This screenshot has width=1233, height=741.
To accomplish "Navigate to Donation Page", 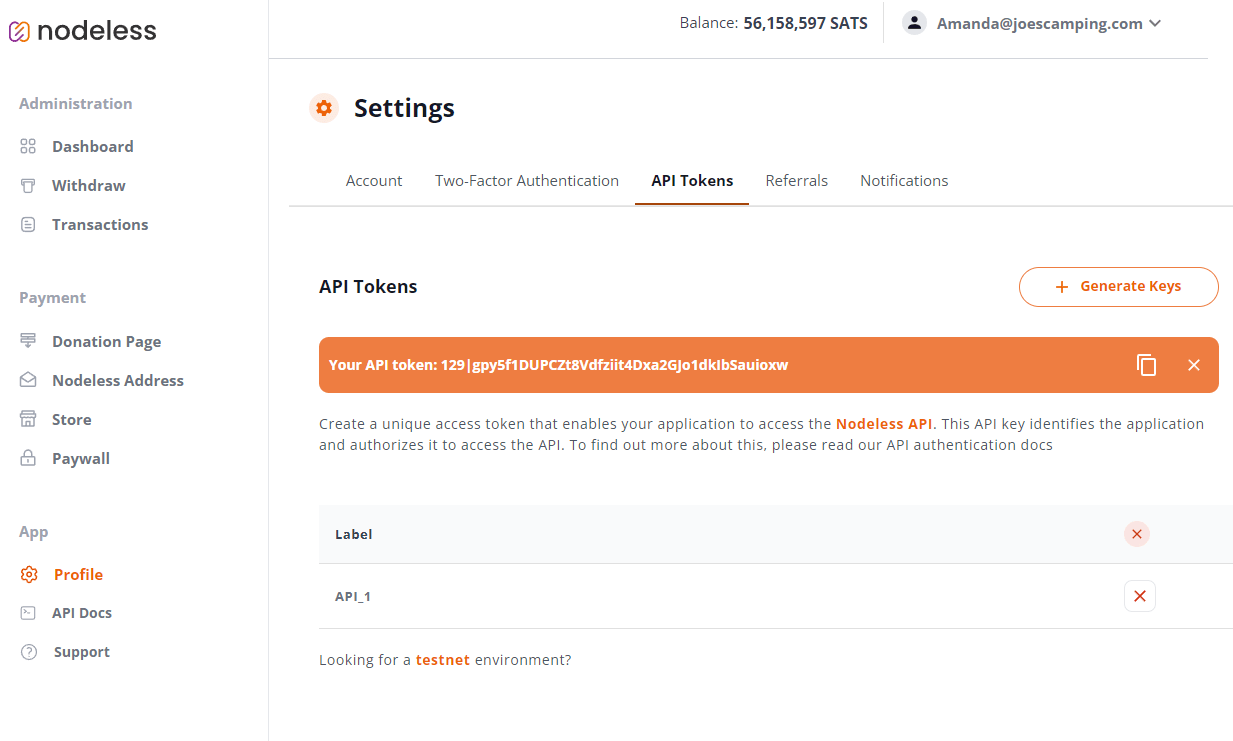I will [x=106, y=341].
